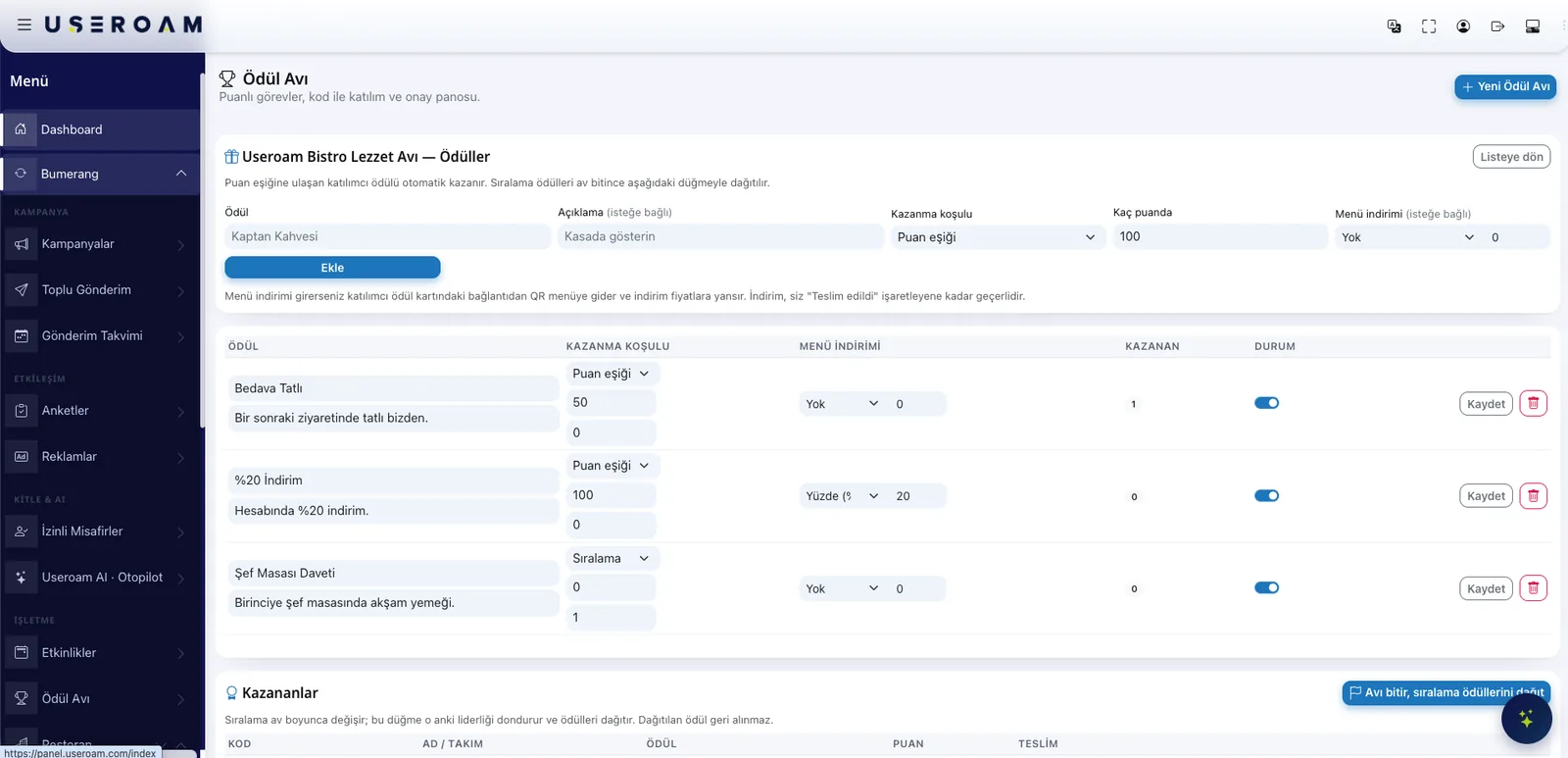Edit the Bedava Tatlı name field
Viewport: 1568px width, 758px height.
point(394,388)
